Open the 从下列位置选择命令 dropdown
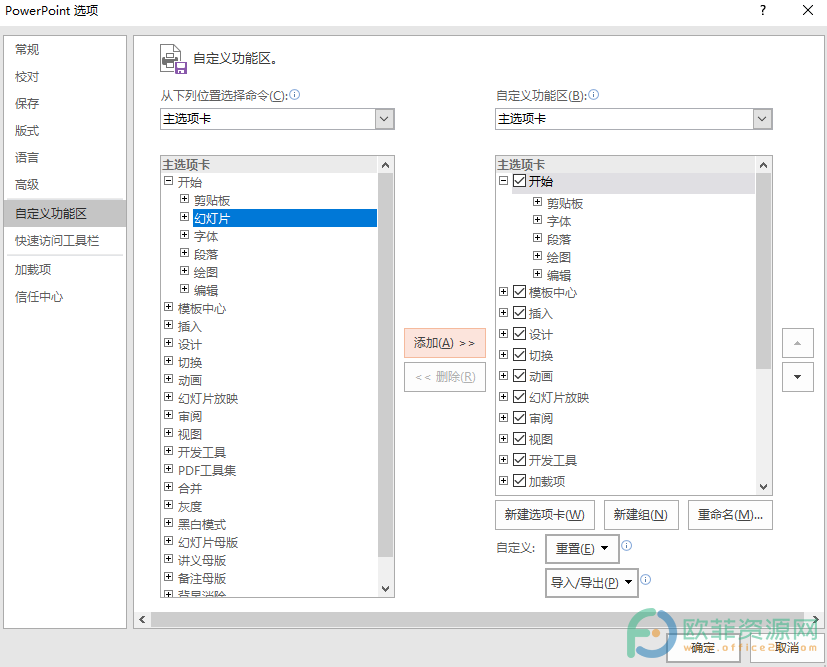Screen dimensions: 827x667 coord(384,119)
